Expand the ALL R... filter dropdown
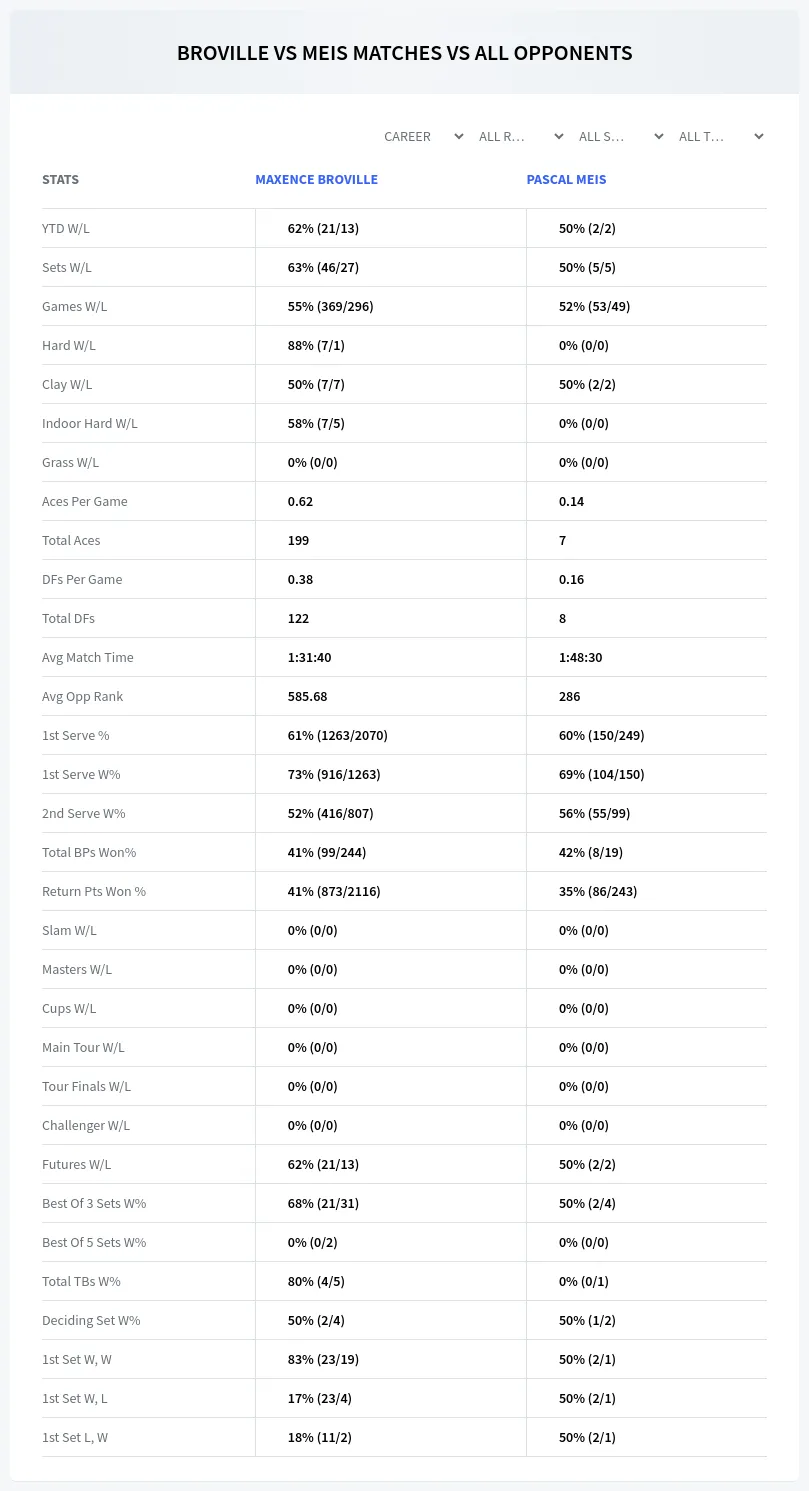 tap(521, 136)
